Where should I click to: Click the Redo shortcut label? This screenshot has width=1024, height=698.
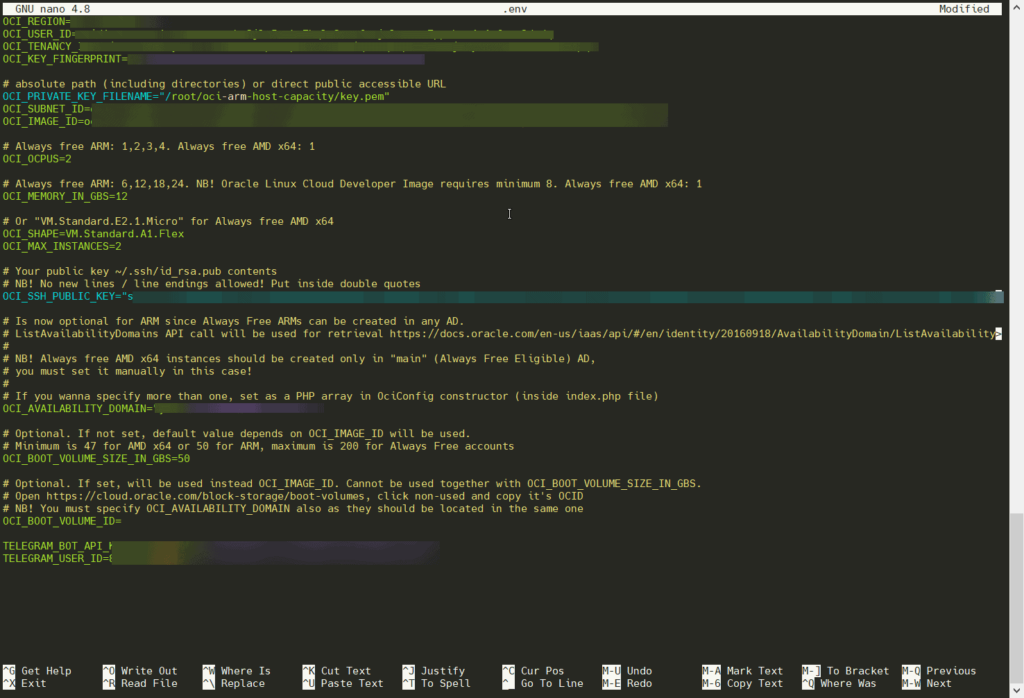[x=639, y=683]
